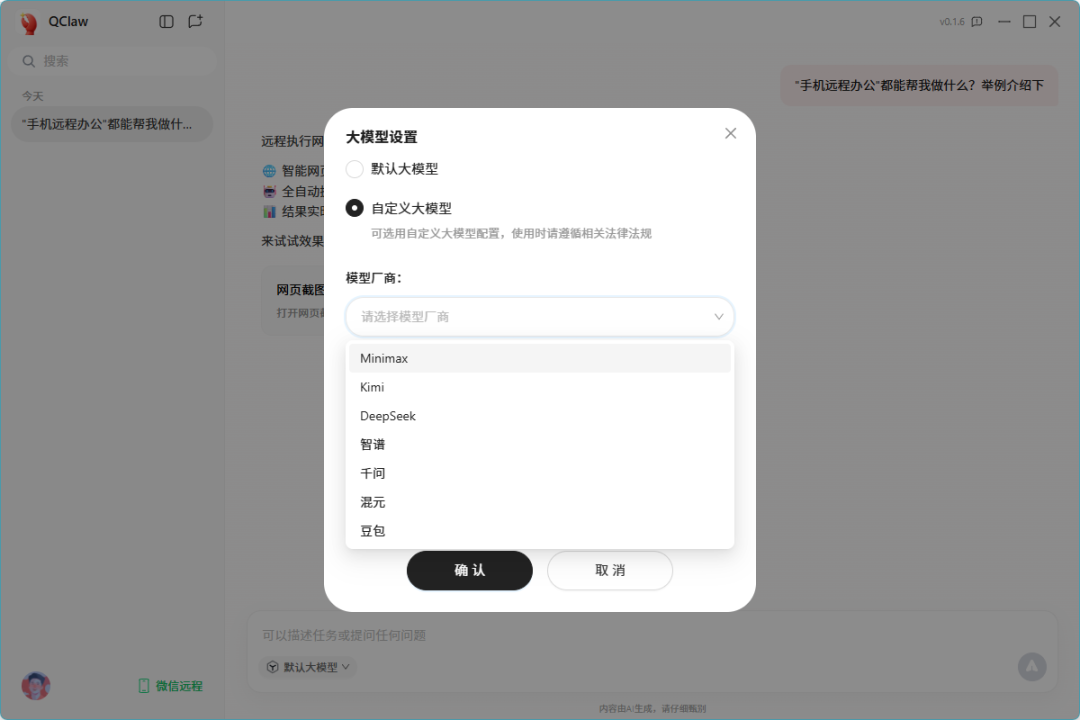Select the 默认大模型 radio button
1080x720 pixels.
pyautogui.click(x=355, y=169)
